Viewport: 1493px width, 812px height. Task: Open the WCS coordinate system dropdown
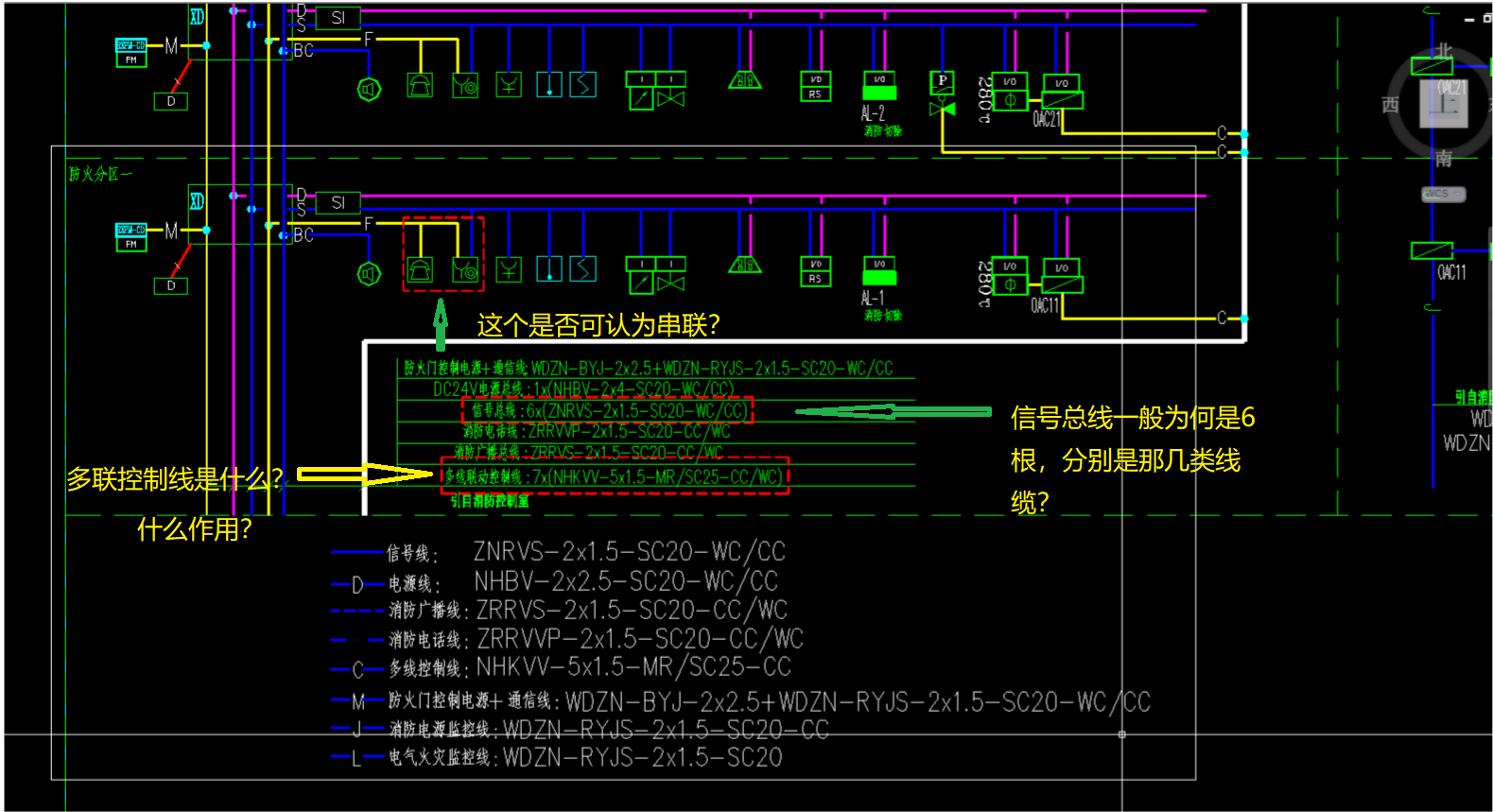(1444, 194)
